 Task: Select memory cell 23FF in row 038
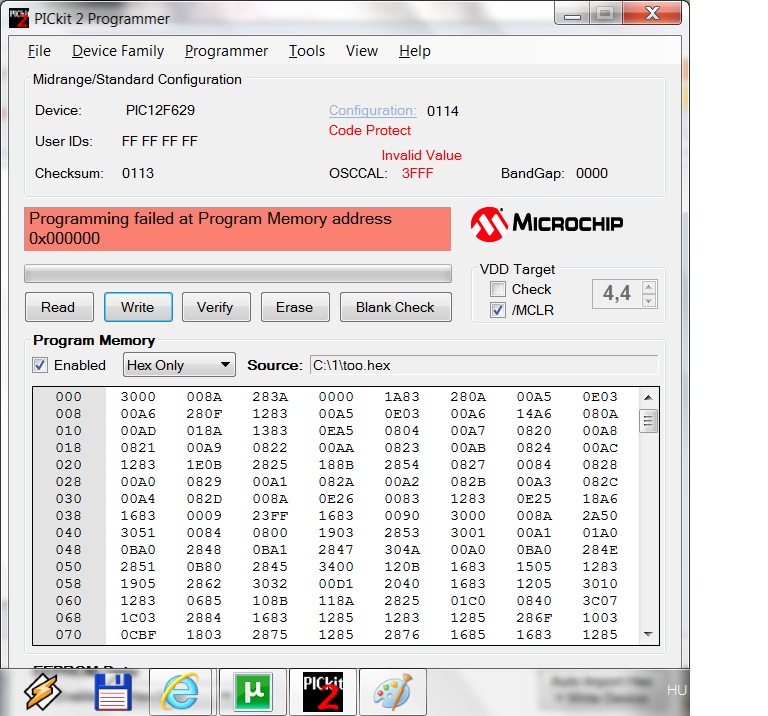[270, 516]
